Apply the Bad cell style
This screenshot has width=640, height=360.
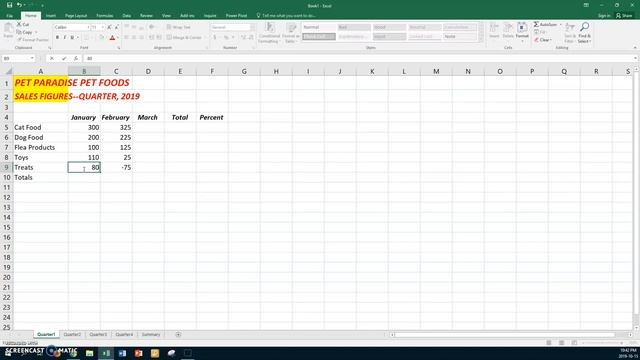click(x=354, y=27)
